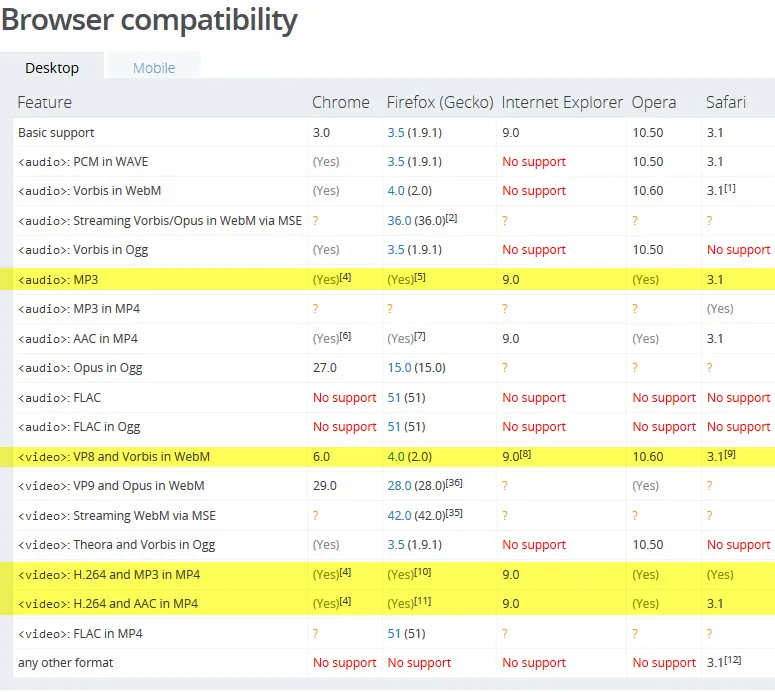Follow footnote [9] in VP8 and Vorbis row
Image resolution: width=775 pixels, height=692 pixels.
click(730, 454)
